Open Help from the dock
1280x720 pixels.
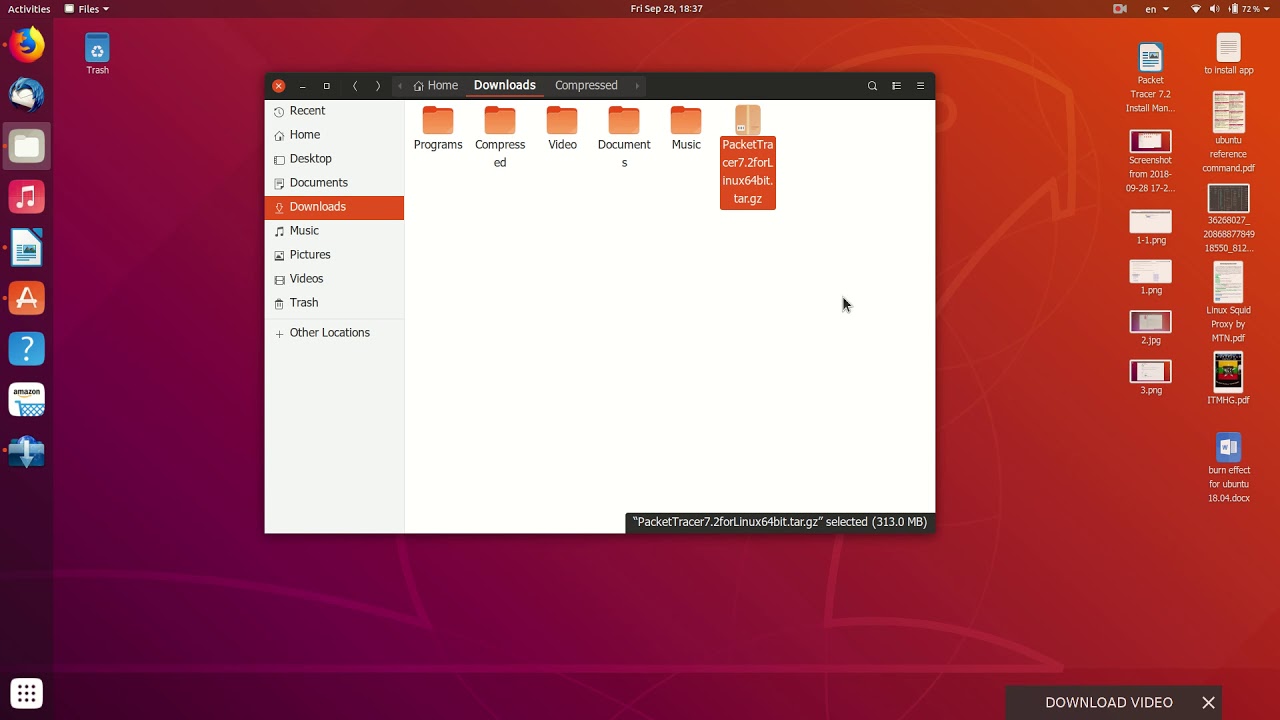(27, 349)
